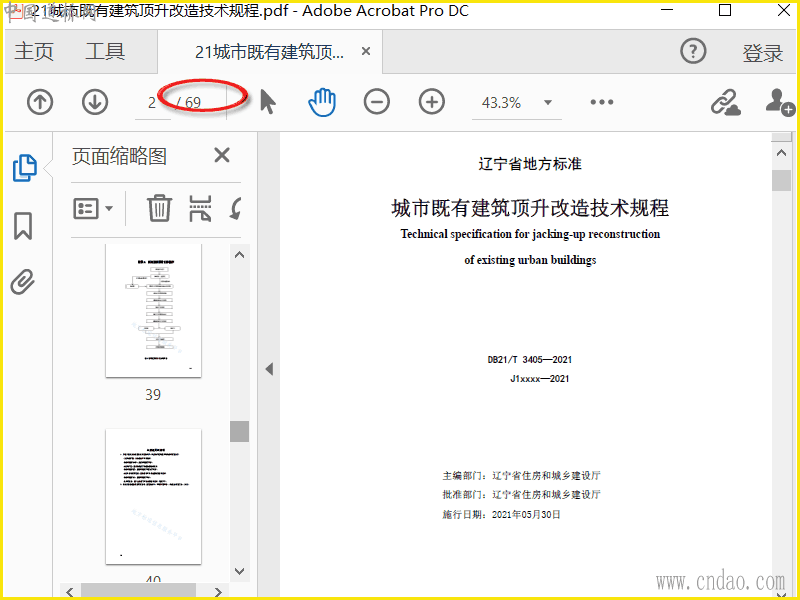The height and width of the screenshot is (600, 800).
Task: Switch to the 工具 tab
Action: (105, 52)
